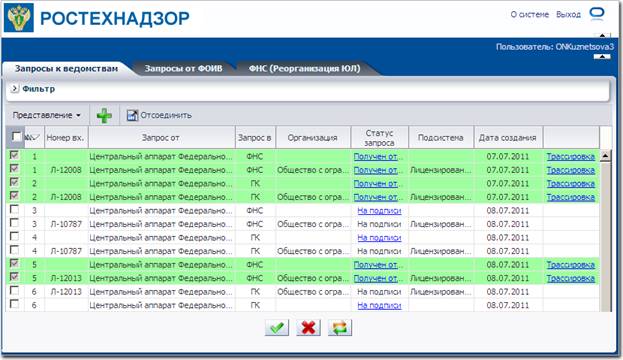This screenshot has width=623, height=360.
Task: Toggle the select-all checkbox in the table header
Action: click(17, 137)
